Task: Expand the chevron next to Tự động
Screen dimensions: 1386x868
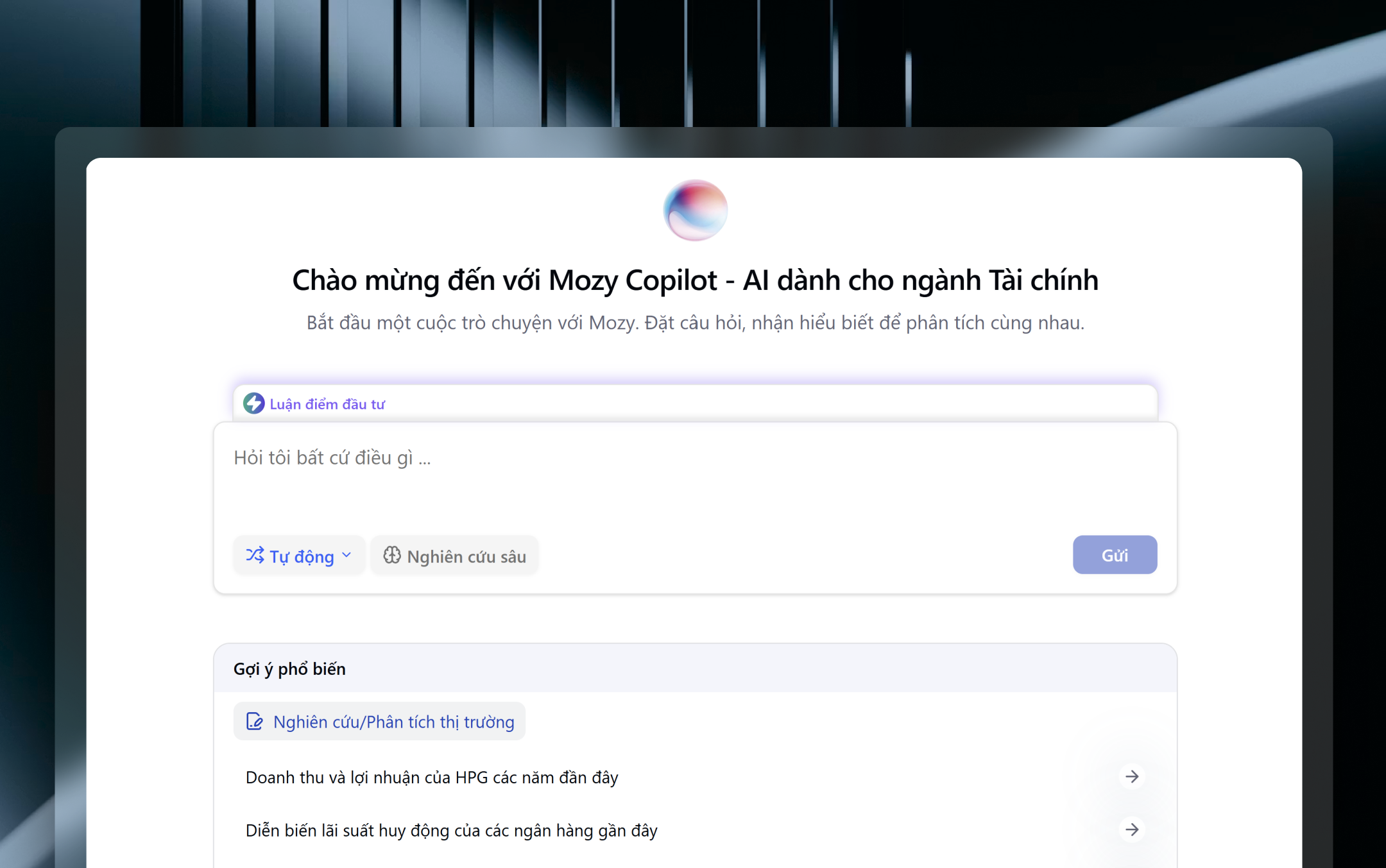Action: (346, 555)
